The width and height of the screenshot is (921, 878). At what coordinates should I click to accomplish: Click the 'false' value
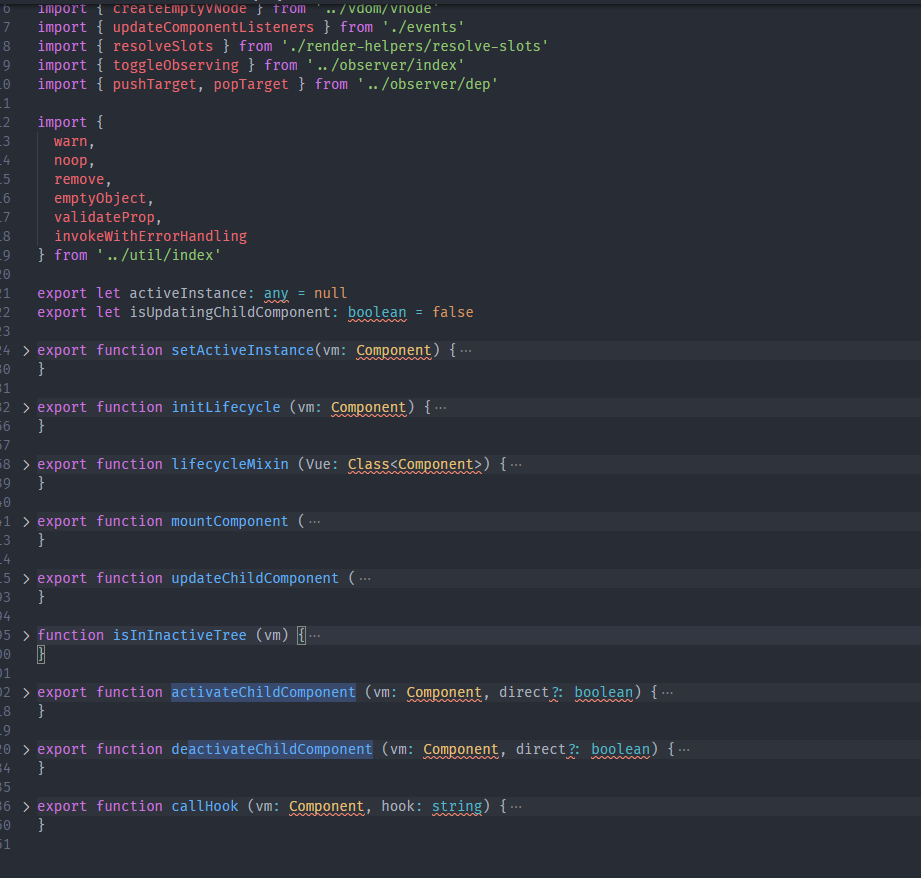click(453, 312)
